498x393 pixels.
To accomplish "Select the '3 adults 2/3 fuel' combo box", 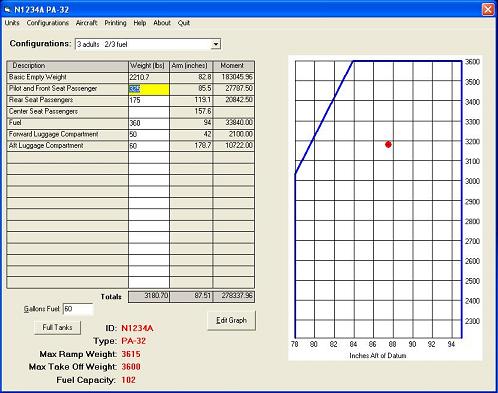I will pyautogui.click(x=148, y=44).
